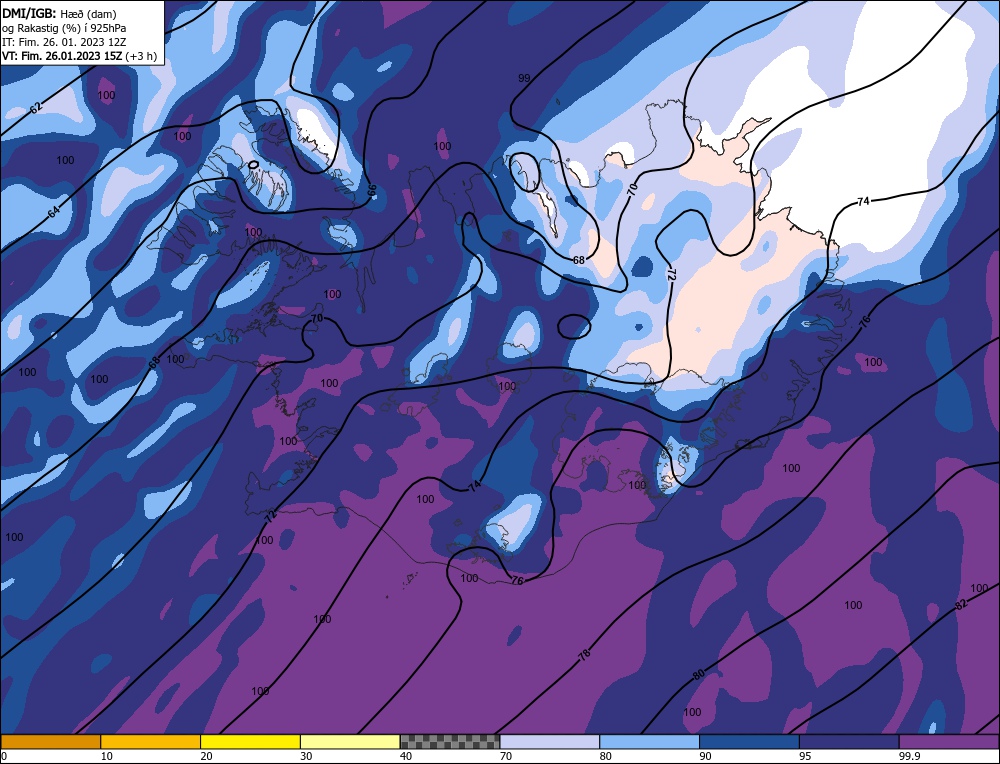Click the '78' contour label
This screenshot has height=764, width=1000.
584,655
